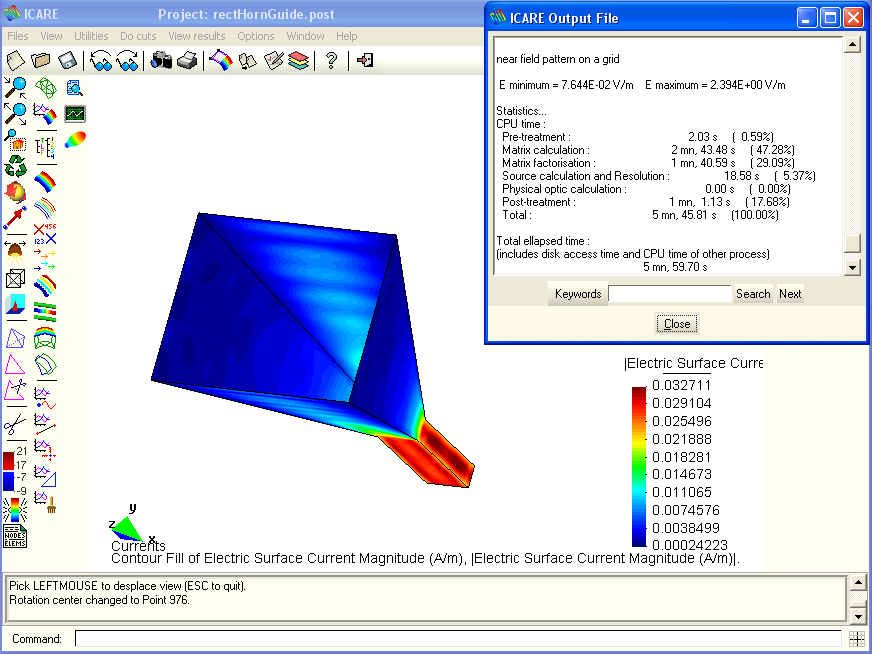Take a snapshot with the camera icon
Viewport: 872px width, 654px height.
coord(161,60)
